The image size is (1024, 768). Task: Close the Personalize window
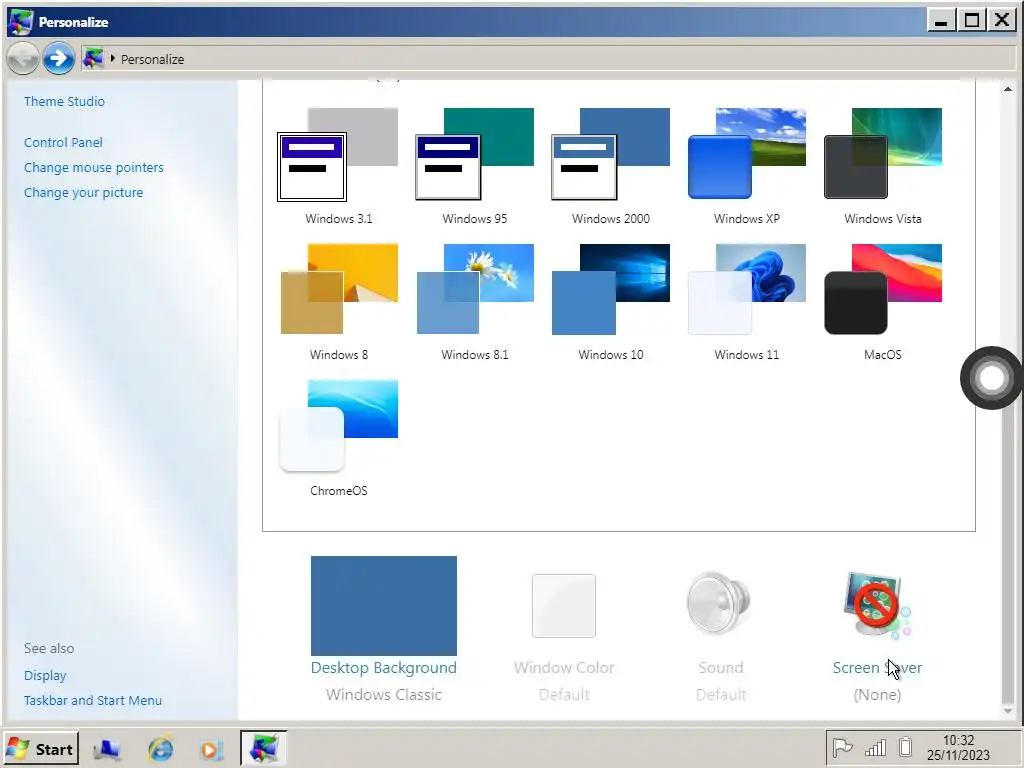1001,20
